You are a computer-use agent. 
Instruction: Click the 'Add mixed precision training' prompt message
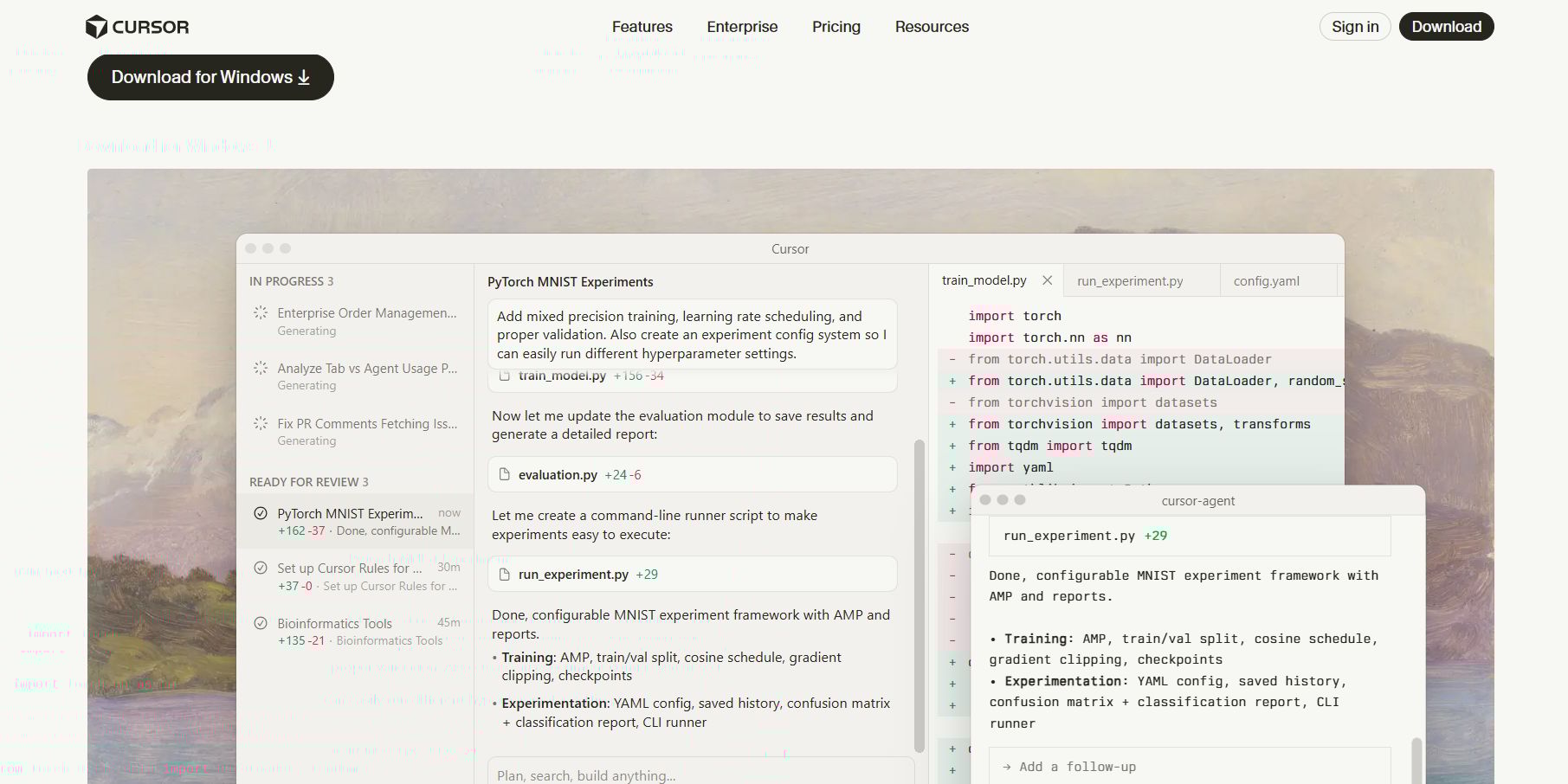click(x=693, y=335)
